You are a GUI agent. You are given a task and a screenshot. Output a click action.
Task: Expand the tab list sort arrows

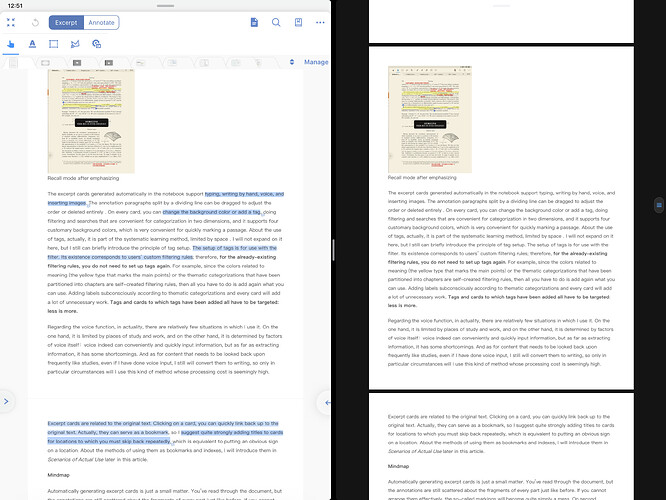(x=292, y=62)
